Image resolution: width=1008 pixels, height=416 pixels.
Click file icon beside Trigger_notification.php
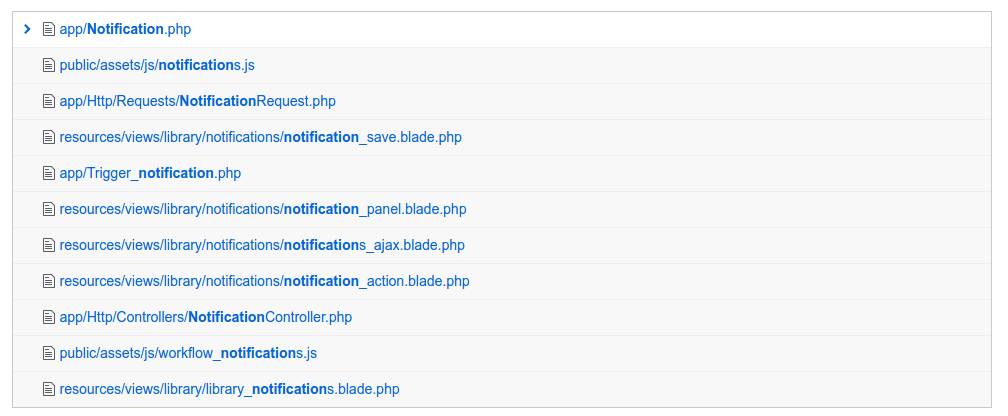(48, 174)
